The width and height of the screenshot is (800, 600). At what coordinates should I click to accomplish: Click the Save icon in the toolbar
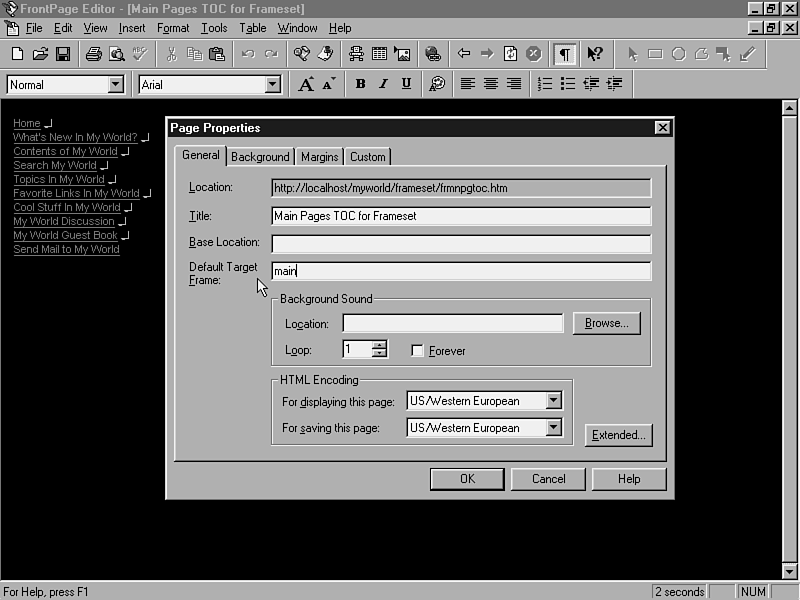coord(62,54)
